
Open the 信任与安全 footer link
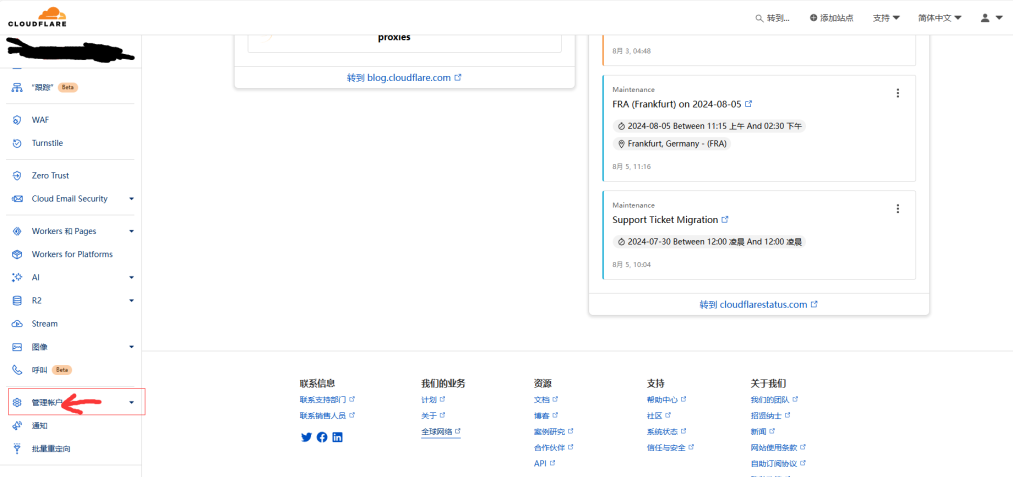click(x=670, y=447)
